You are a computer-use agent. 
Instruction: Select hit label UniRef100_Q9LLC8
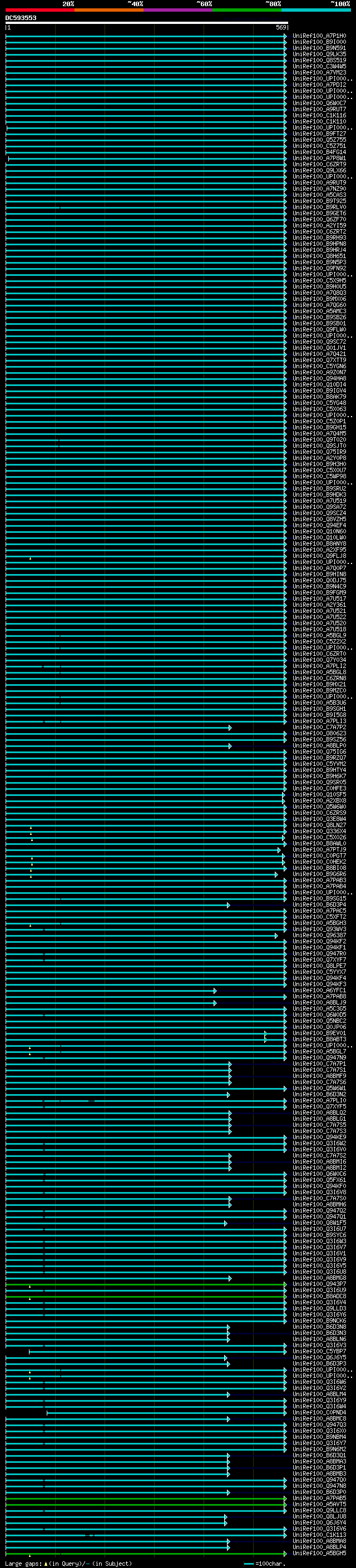click(x=319, y=1510)
